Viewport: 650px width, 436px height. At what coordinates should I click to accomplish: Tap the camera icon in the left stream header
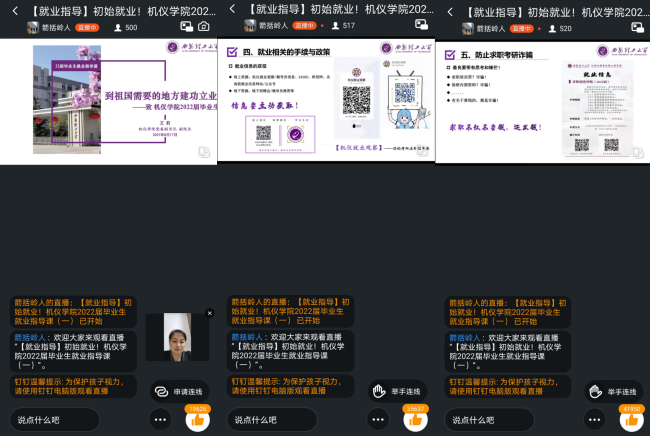pyautogui.click(x=204, y=27)
